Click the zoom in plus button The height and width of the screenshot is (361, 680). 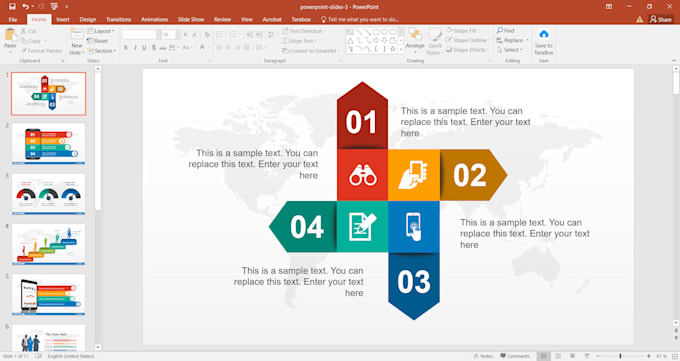tap(649, 356)
